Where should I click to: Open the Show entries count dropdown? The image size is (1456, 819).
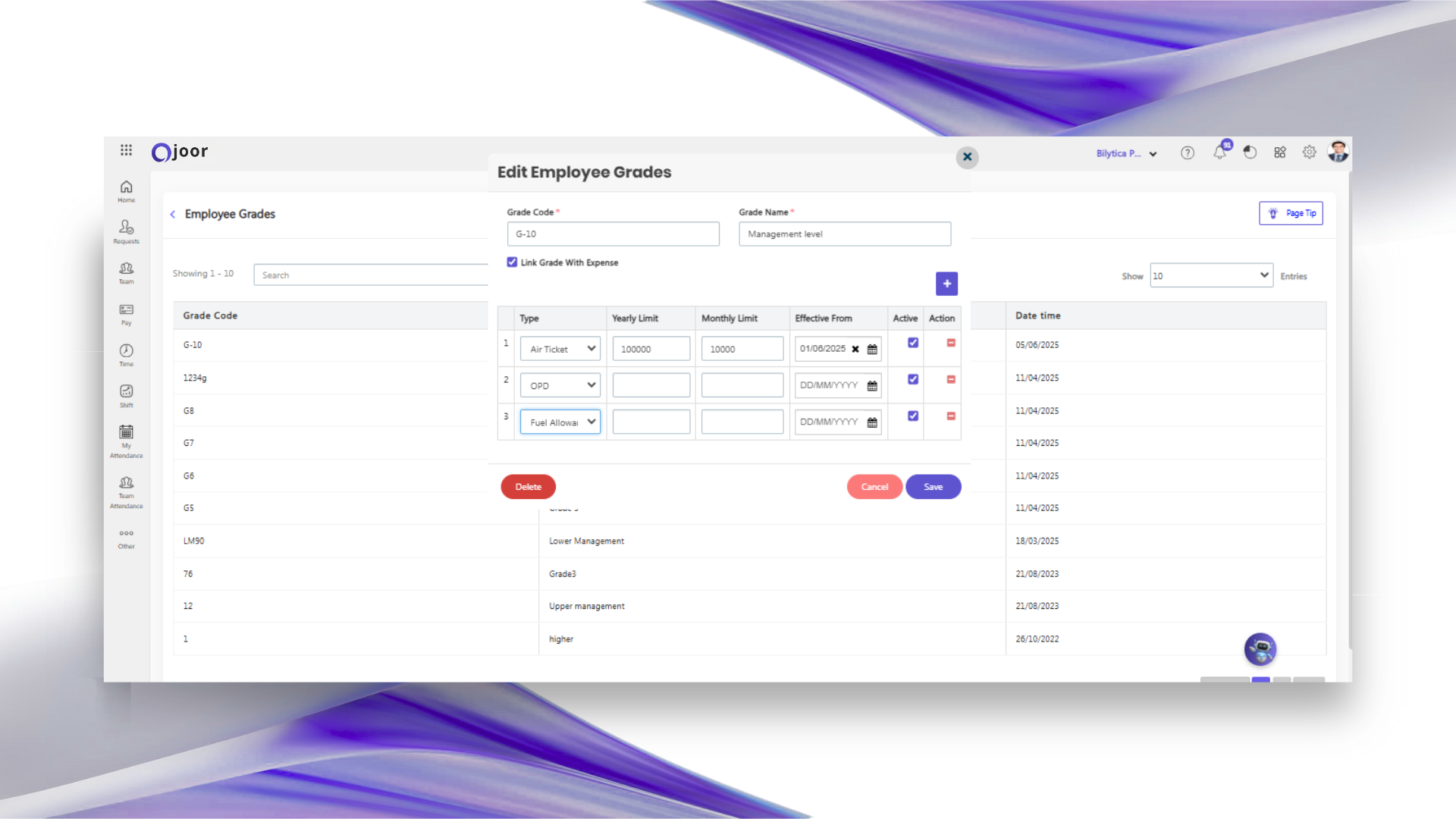[1211, 275]
